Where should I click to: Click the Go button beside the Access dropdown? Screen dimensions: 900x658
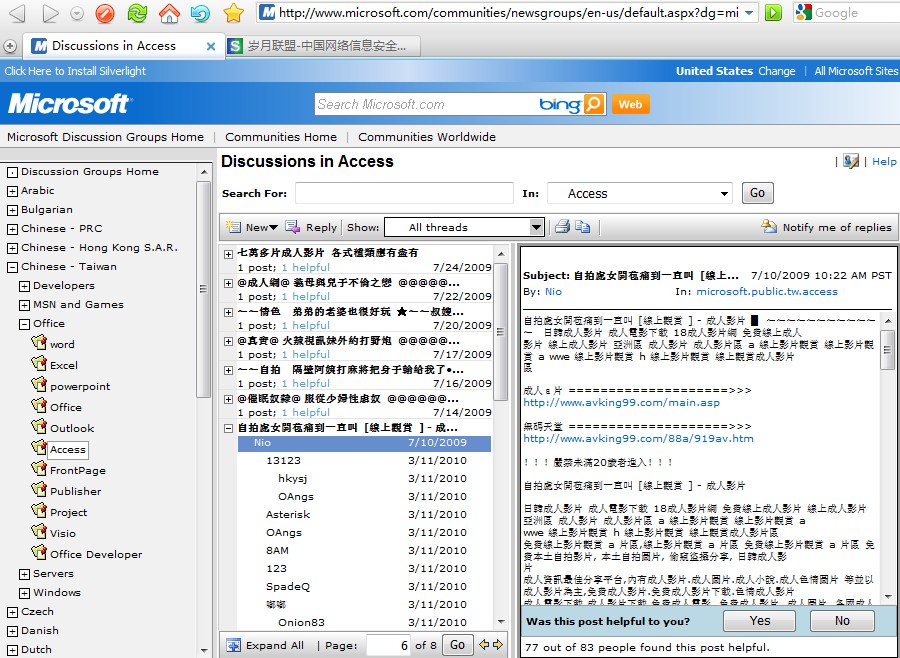(757, 193)
